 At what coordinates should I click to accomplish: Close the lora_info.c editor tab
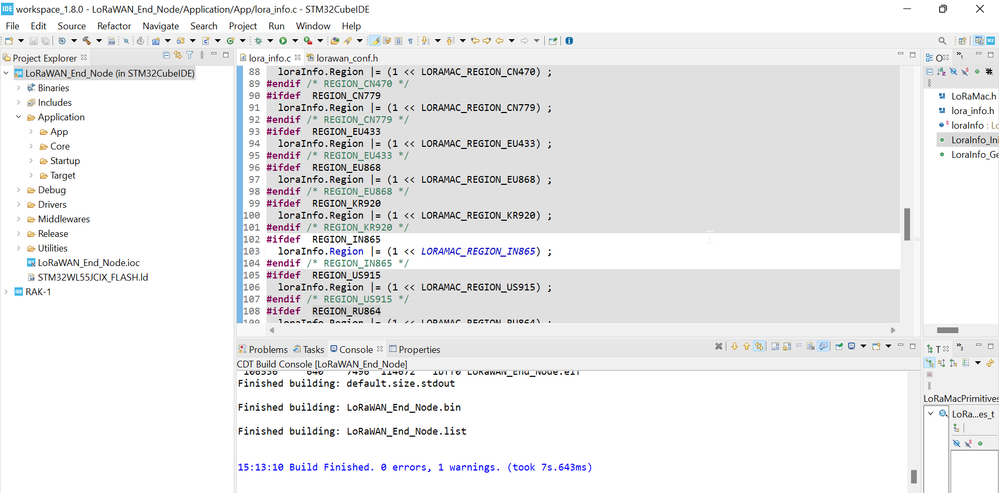pos(297,58)
